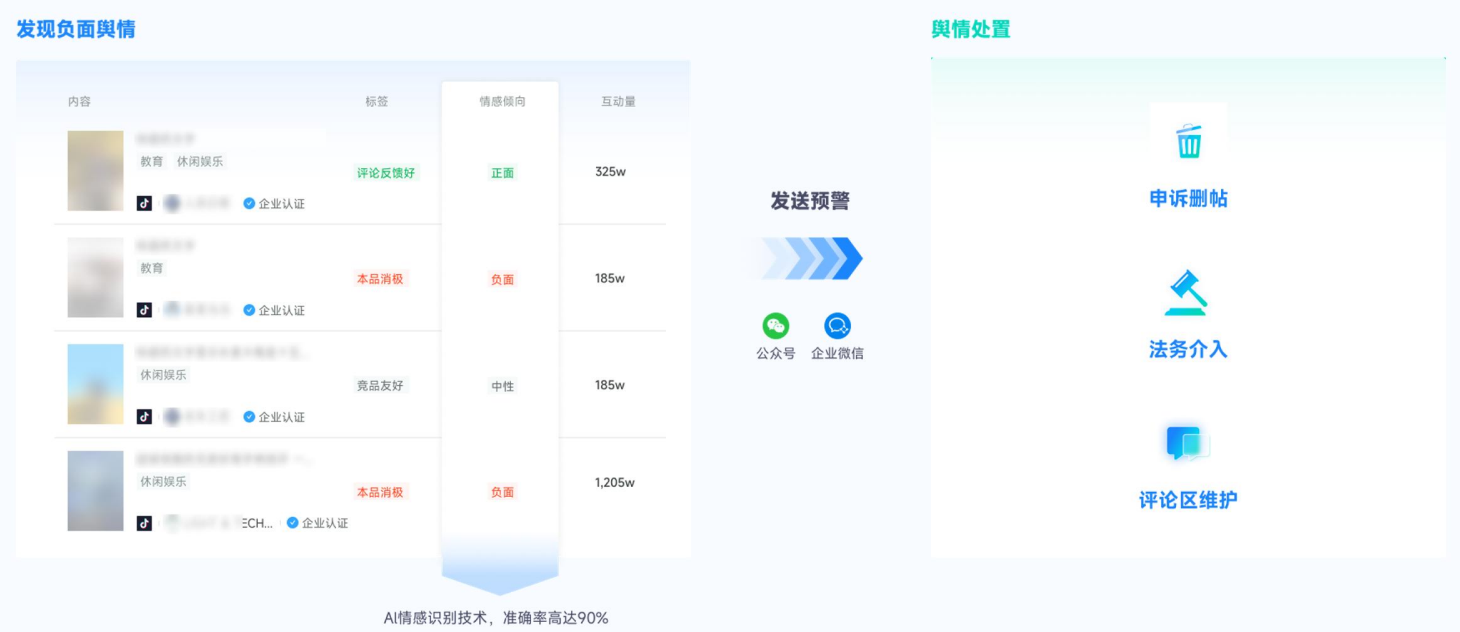The width and height of the screenshot is (1460, 632).
Task: Click the blue 企业微信 icon
Action: [837, 326]
